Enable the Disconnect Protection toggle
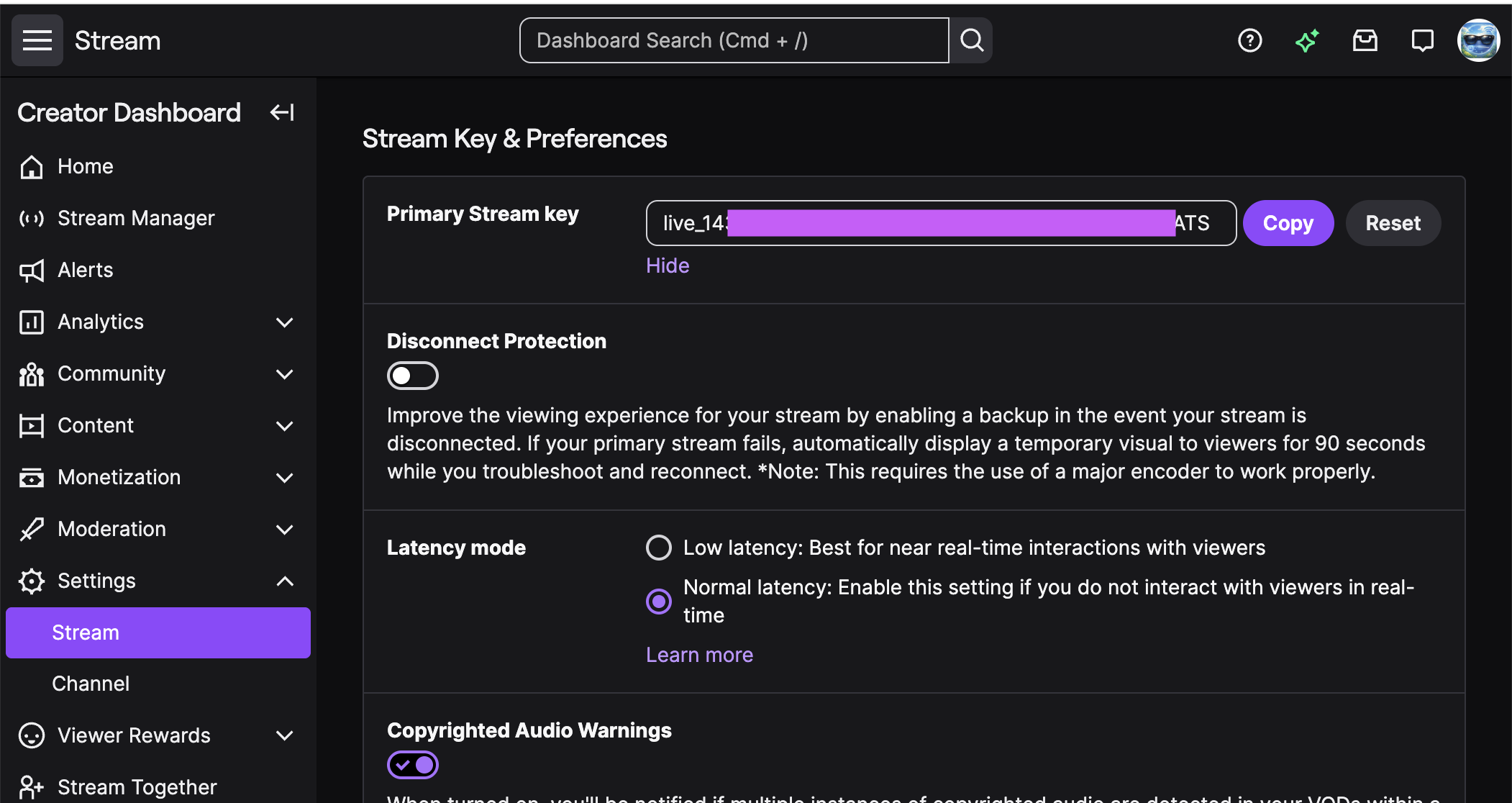 pyautogui.click(x=413, y=376)
